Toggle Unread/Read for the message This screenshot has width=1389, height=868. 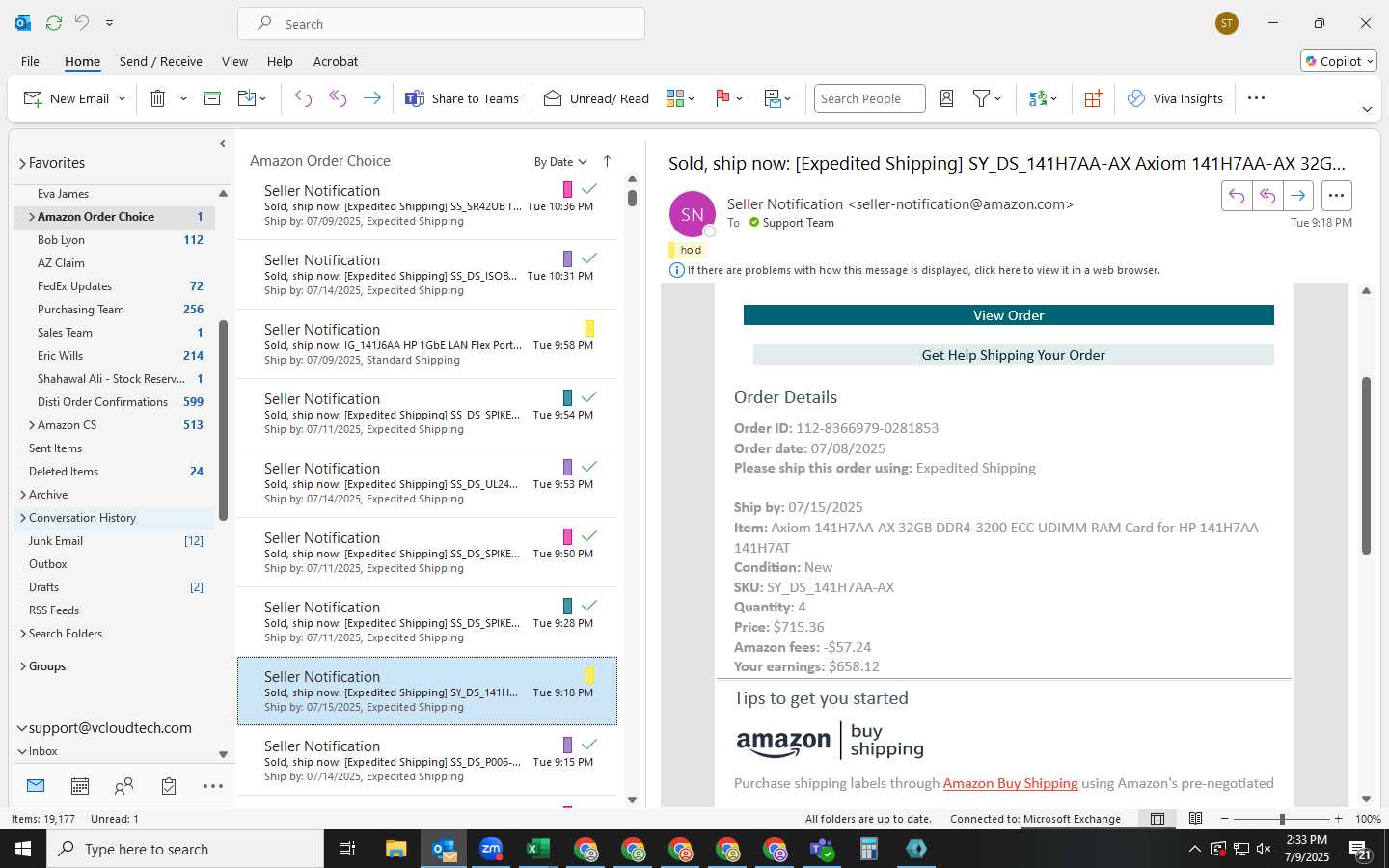tap(596, 98)
